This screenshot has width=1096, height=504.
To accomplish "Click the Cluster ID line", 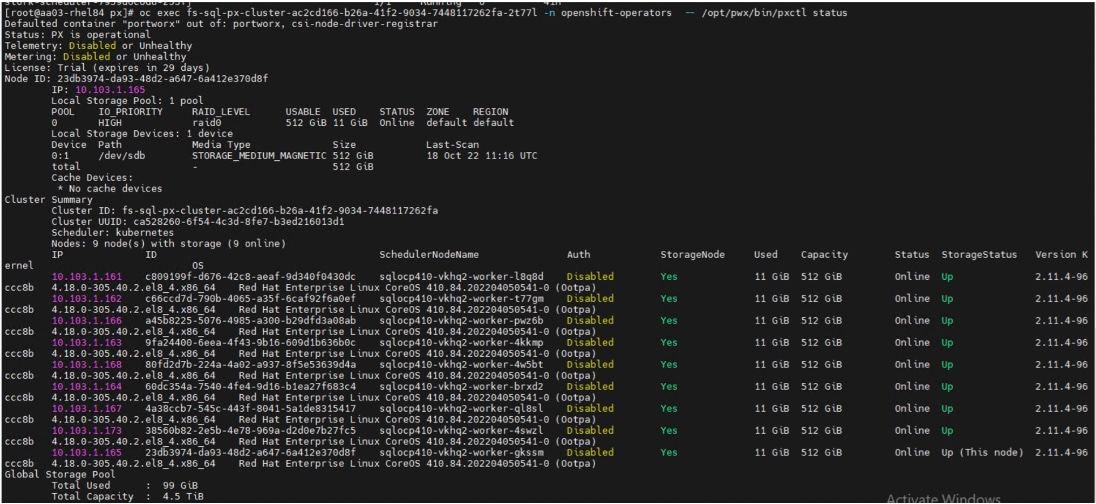I will [x=245, y=210].
